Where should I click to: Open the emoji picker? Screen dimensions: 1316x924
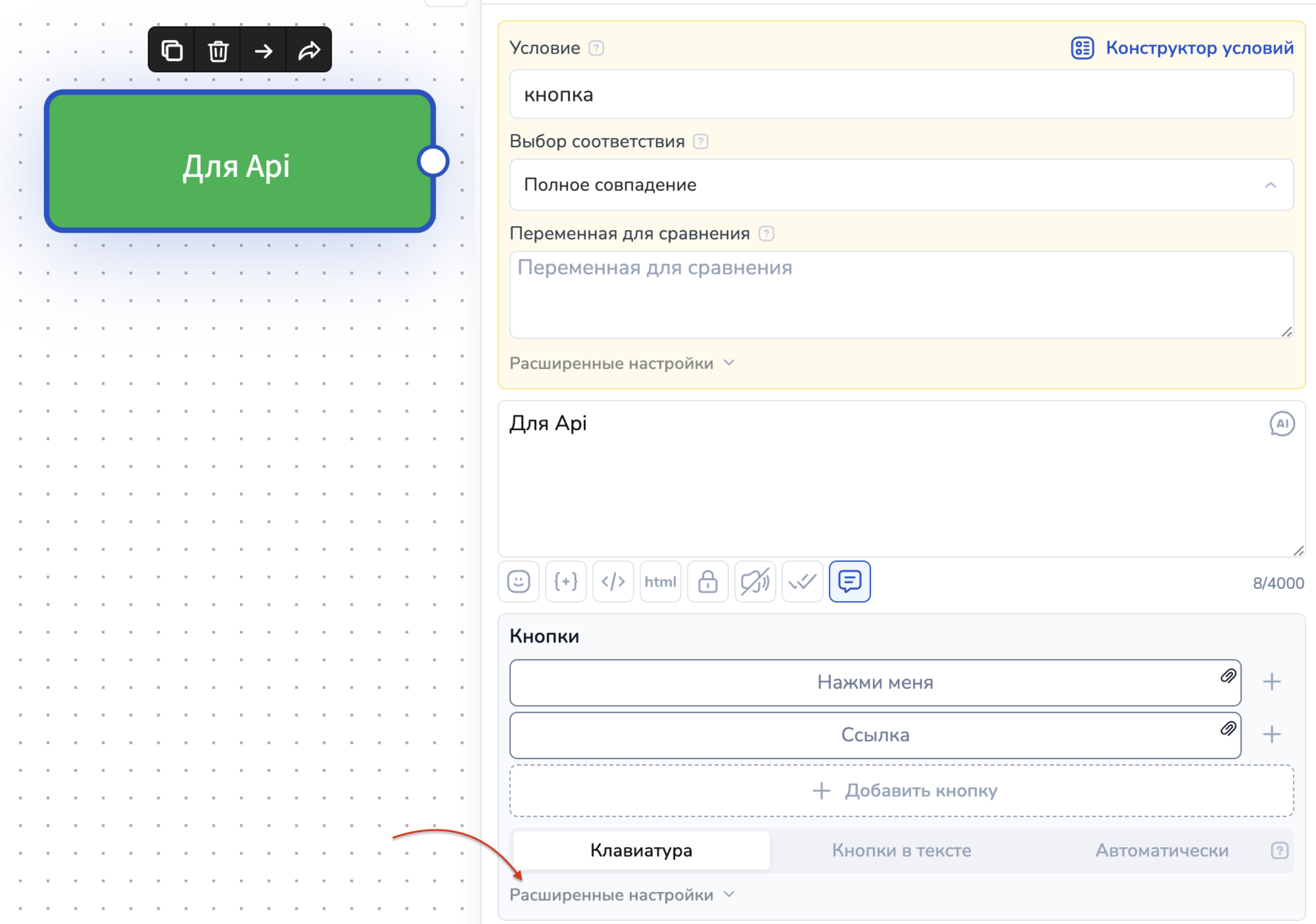click(518, 582)
